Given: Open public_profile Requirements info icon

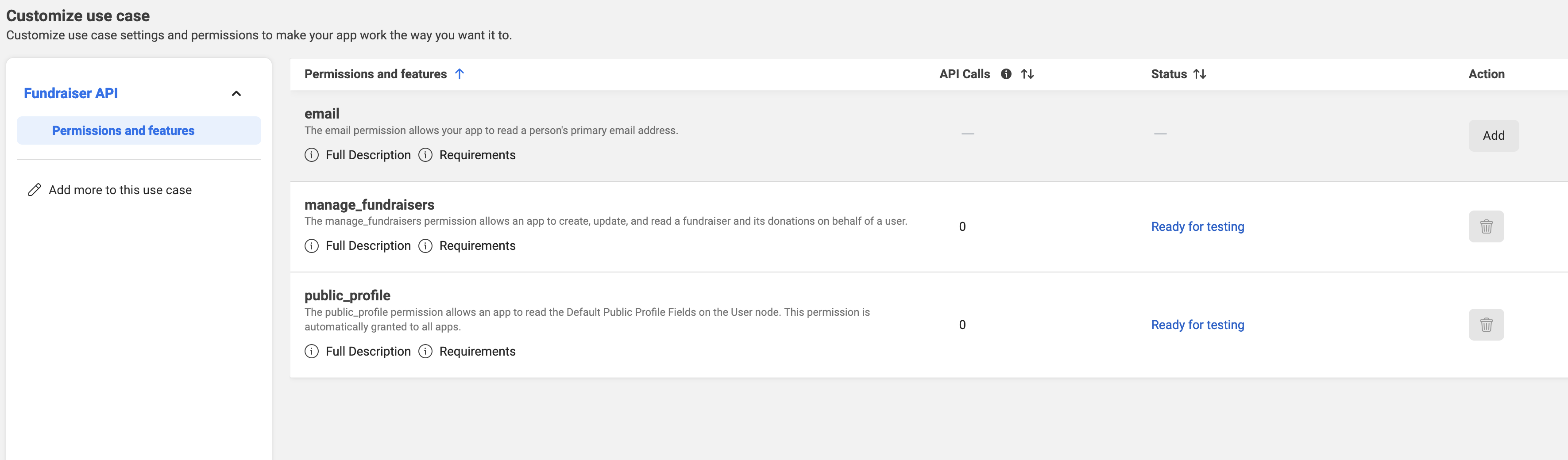Looking at the screenshot, I should pyautogui.click(x=425, y=352).
